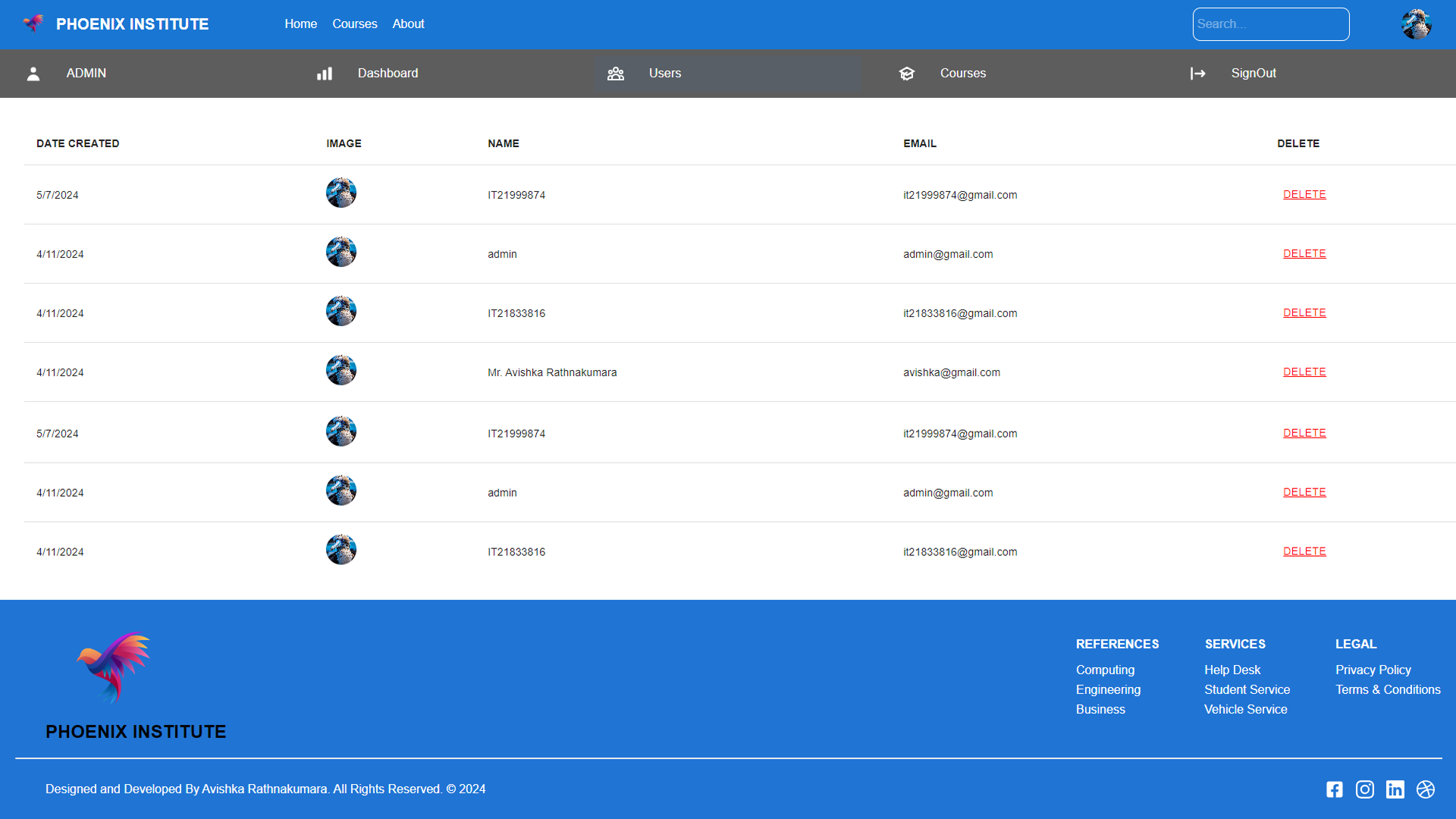
Task: Click the Dribbble icon in the footer
Action: click(1426, 789)
